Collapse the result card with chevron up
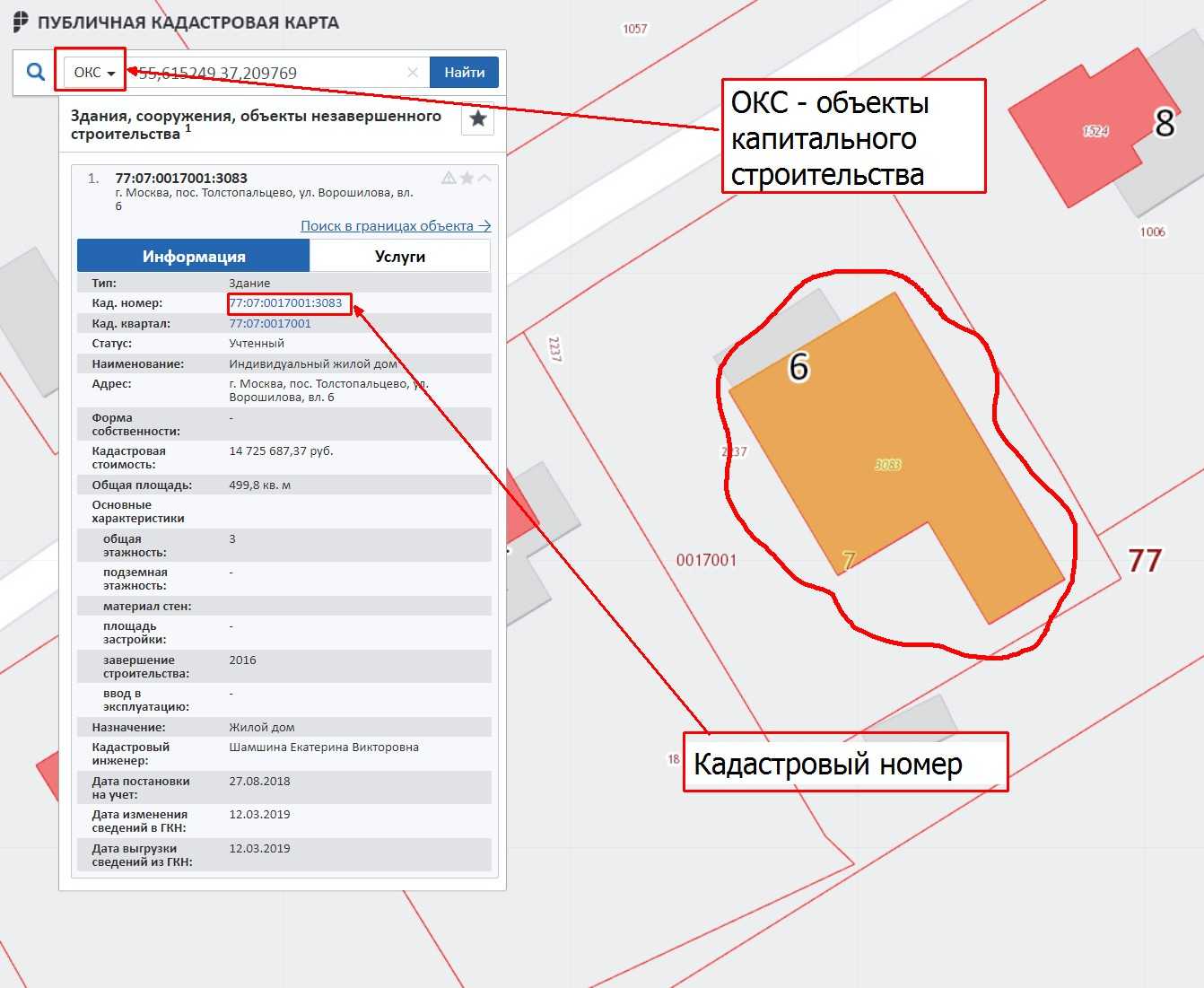Viewport: 1204px width, 988px height. pyautogui.click(x=484, y=178)
